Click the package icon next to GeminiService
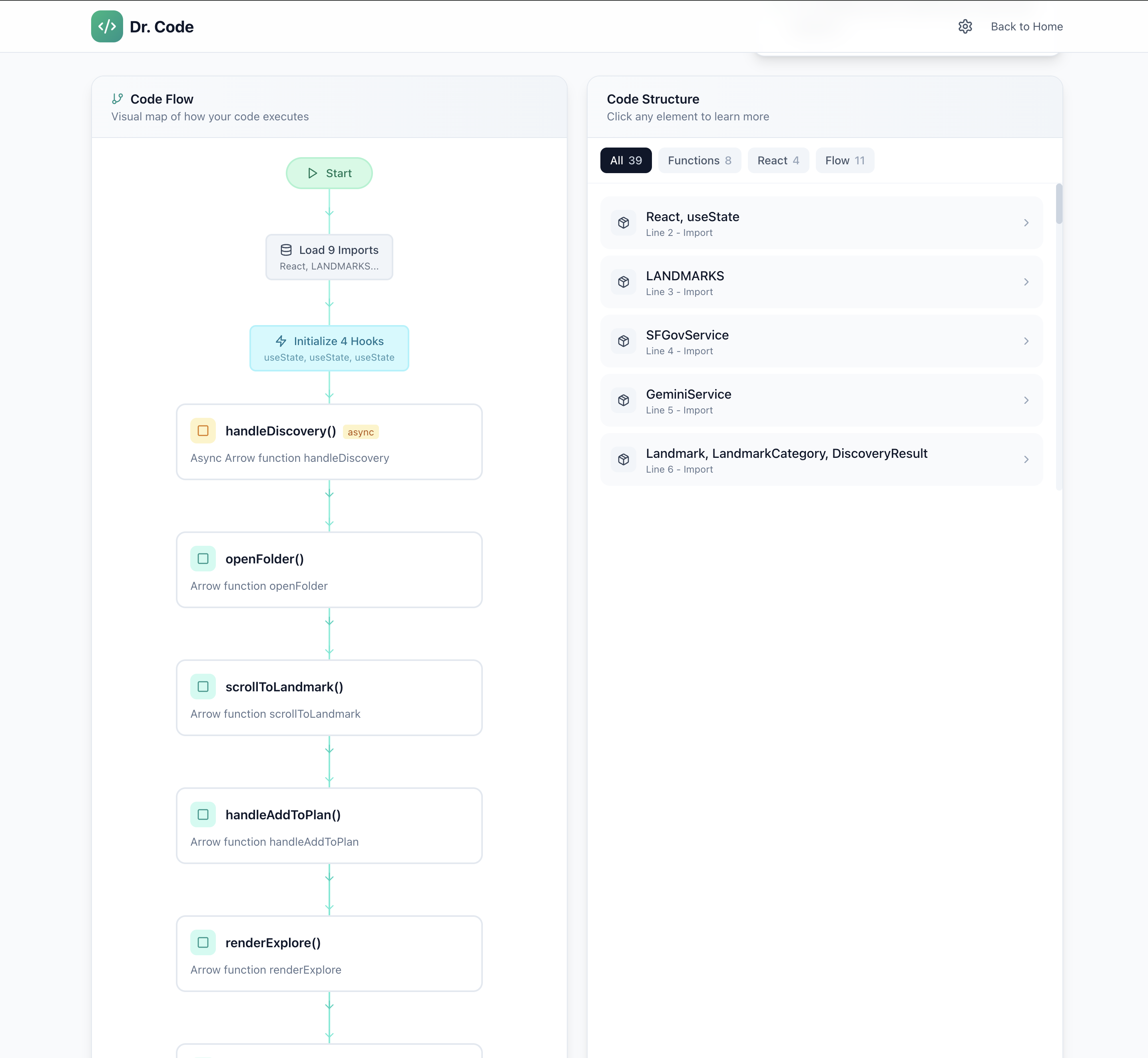Screen dimensions: 1148x1058 (623, 400)
